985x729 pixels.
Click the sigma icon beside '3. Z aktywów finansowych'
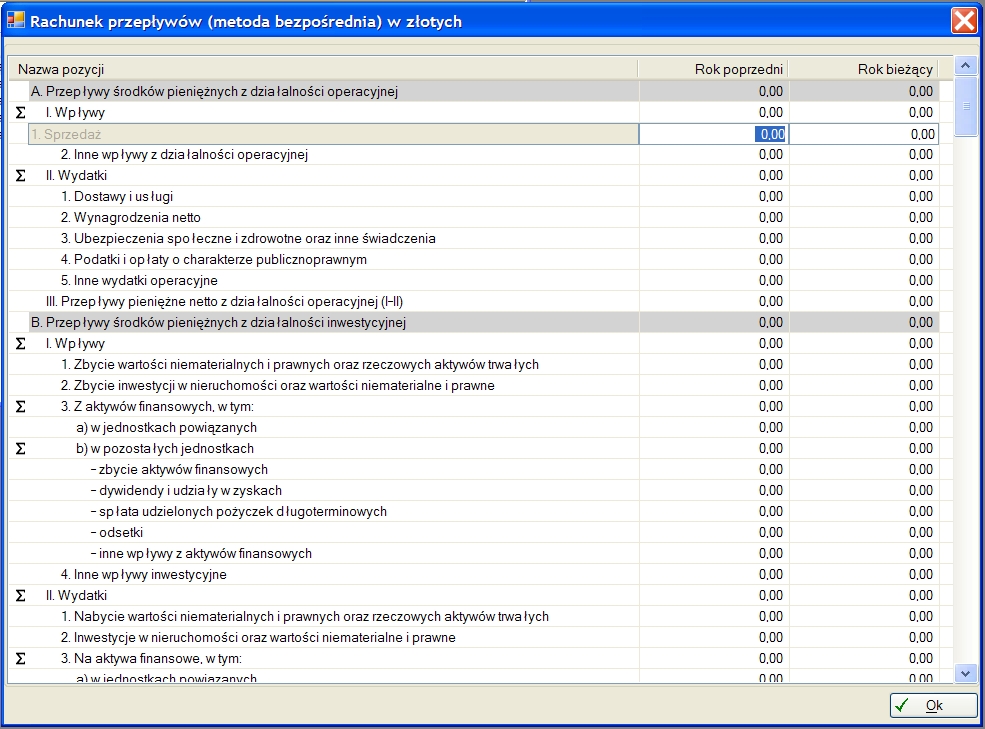[20, 407]
